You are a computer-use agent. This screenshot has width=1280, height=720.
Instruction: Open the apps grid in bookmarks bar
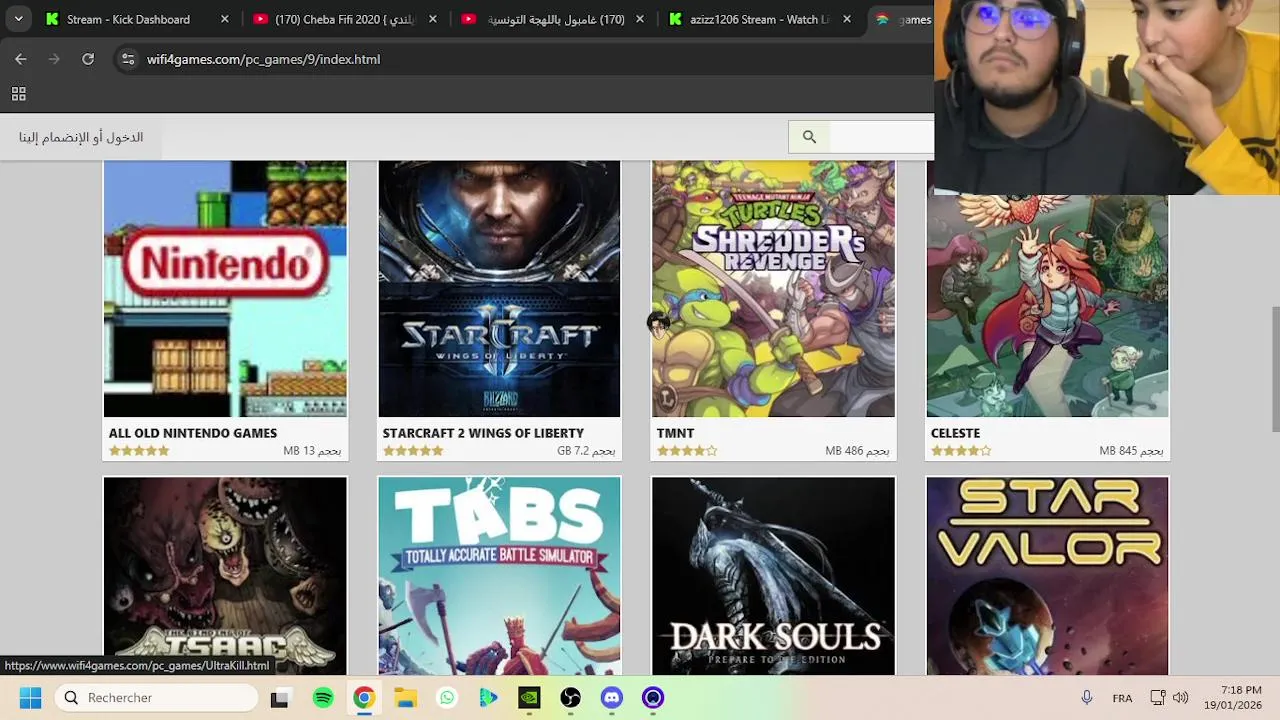pyautogui.click(x=18, y=94)
